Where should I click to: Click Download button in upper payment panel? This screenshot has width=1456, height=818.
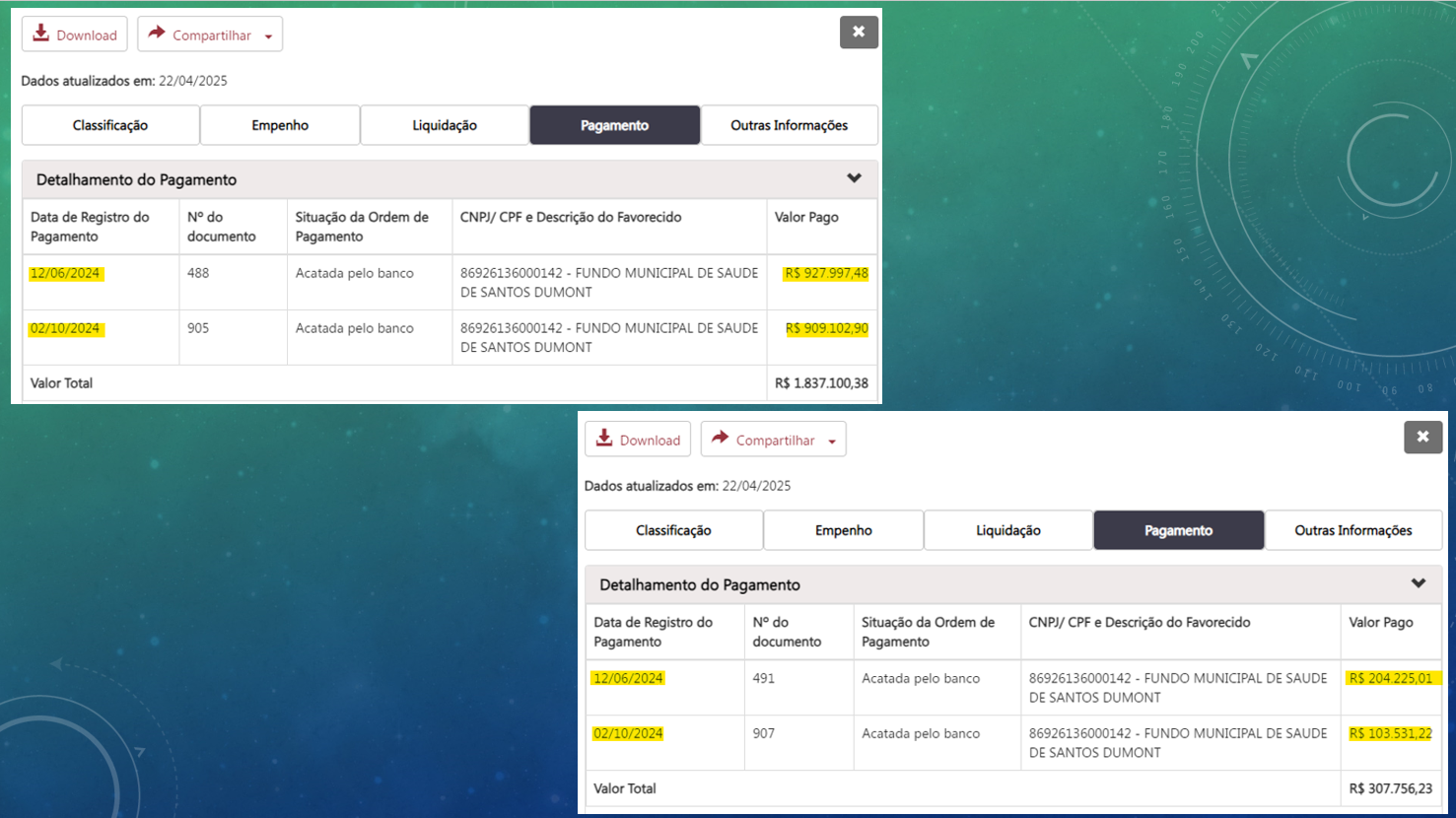pos(75,34)
